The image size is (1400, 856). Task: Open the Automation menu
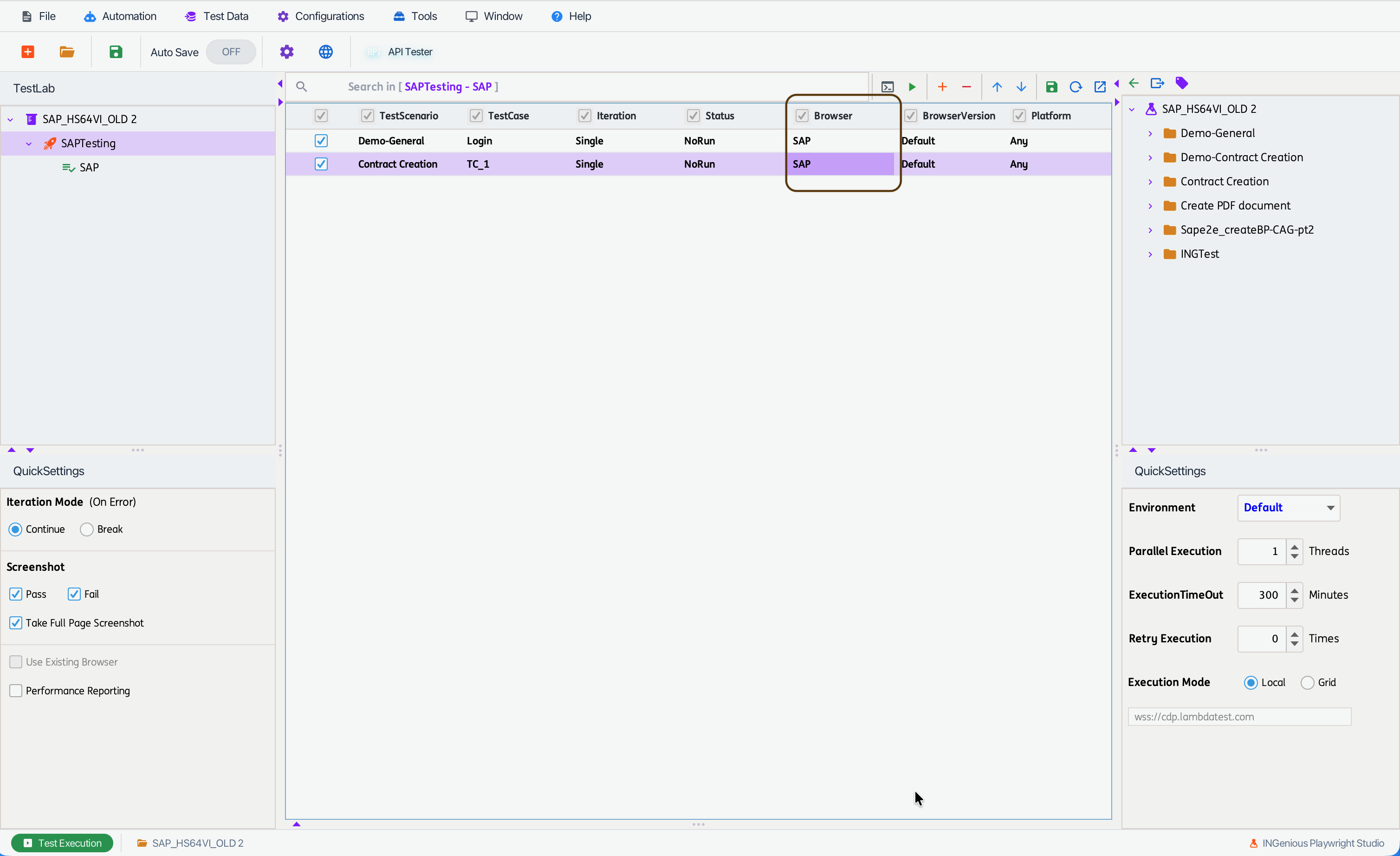[120, 16]
